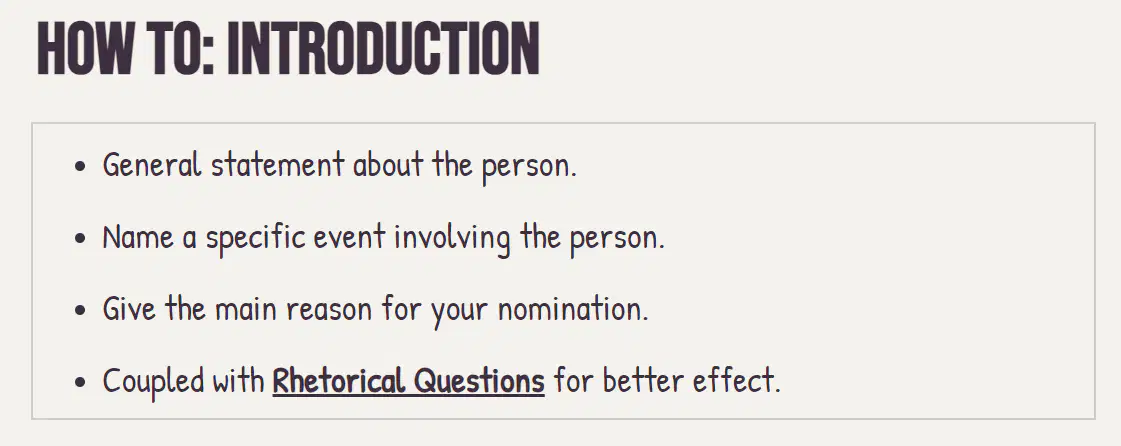Open the Rhetorical Questions underlined link
The width and height of the screenshot is (1121, 446).
[408, 380]
